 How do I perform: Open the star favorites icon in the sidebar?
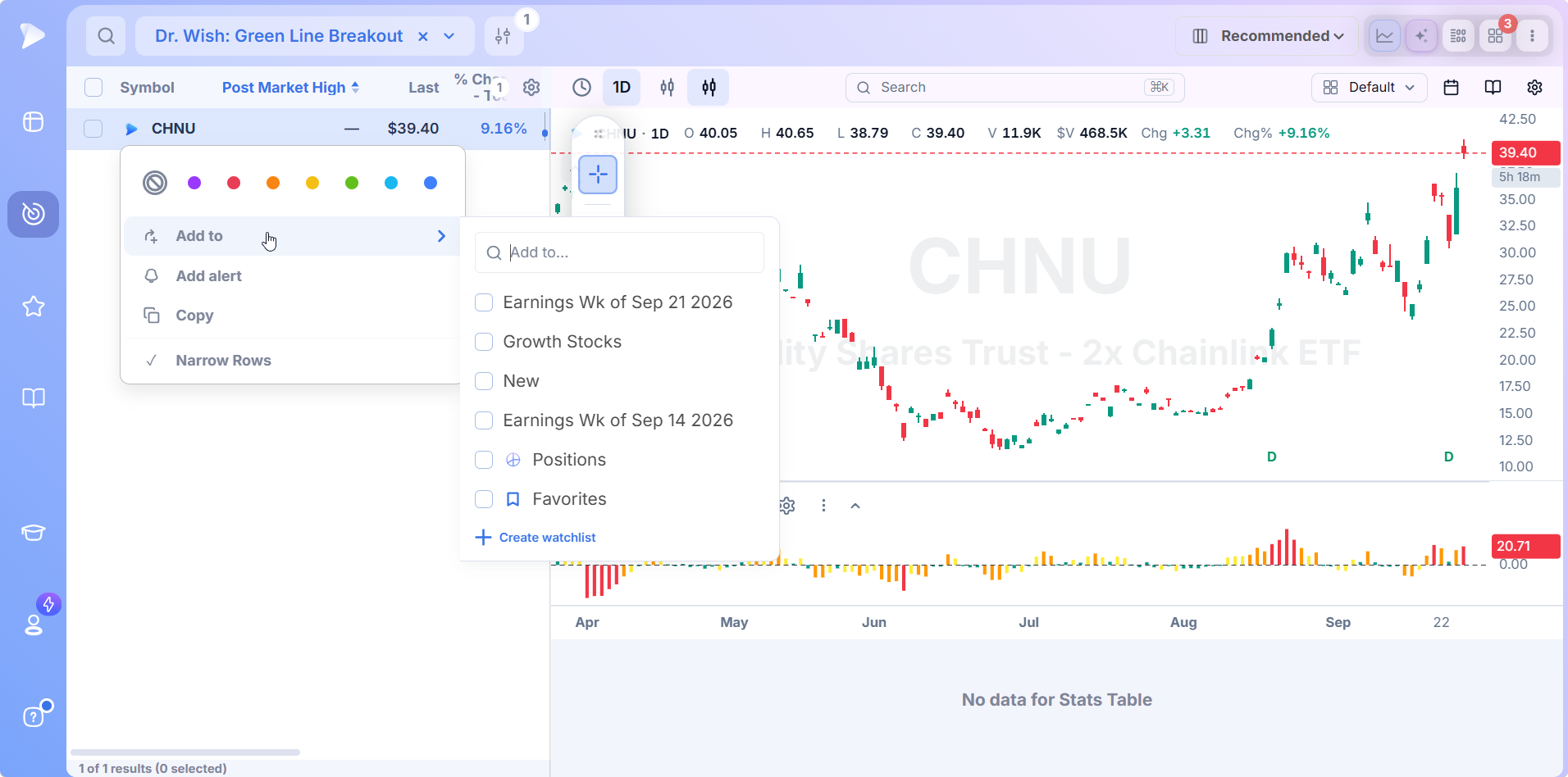coord(34,307)
